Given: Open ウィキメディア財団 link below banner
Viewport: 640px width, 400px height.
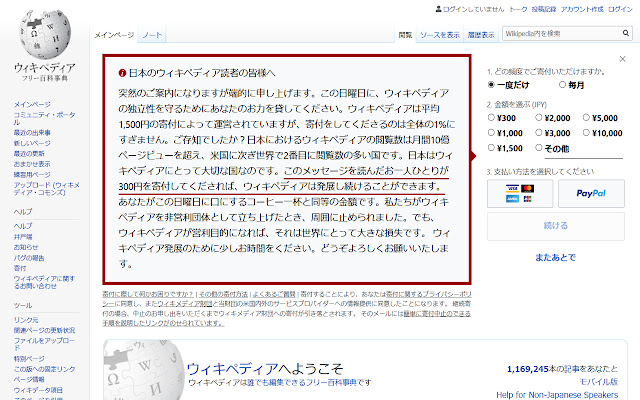Looking at the screenshot, I should pos(185,304).
